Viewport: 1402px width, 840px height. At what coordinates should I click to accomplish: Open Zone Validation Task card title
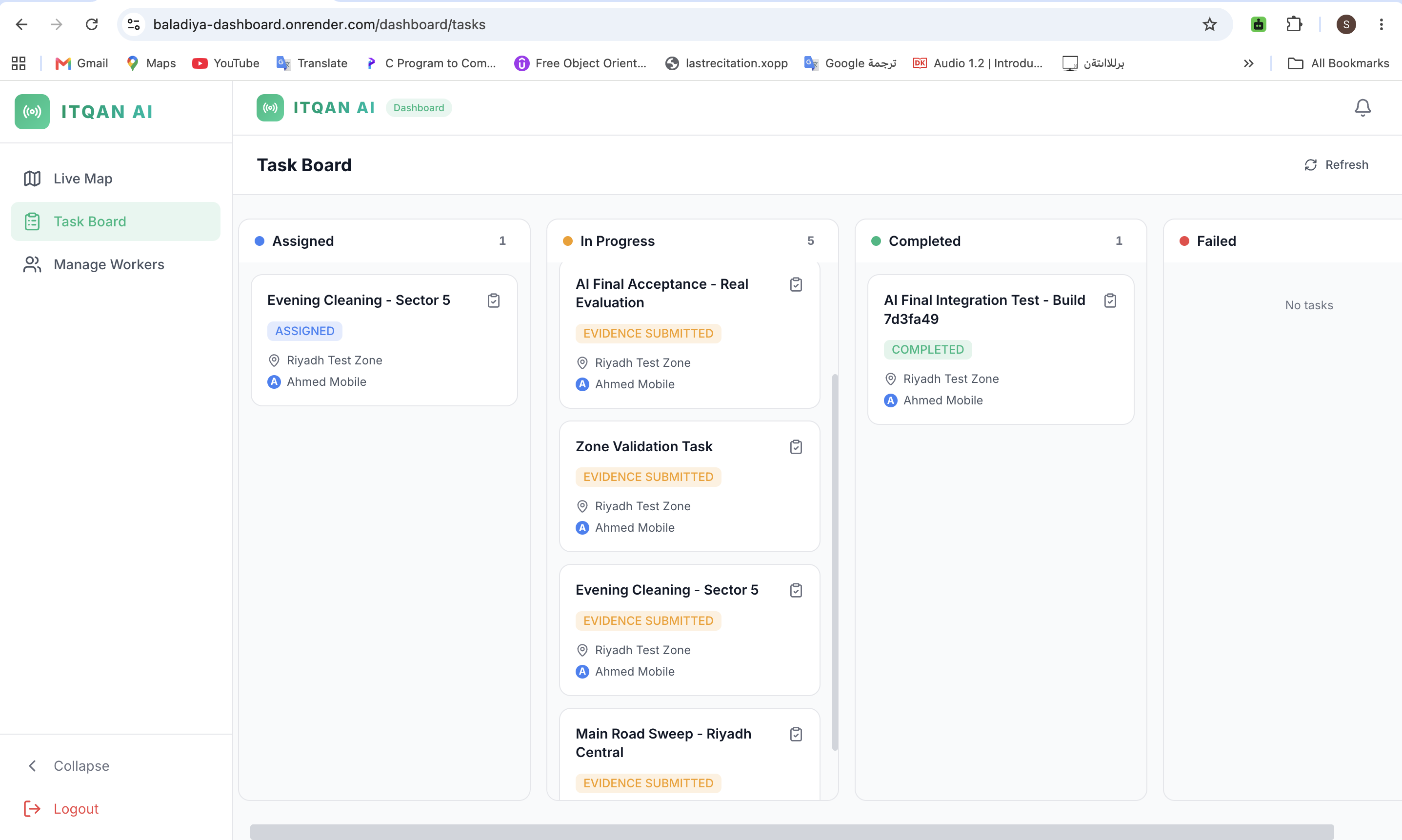pos(644,447)
